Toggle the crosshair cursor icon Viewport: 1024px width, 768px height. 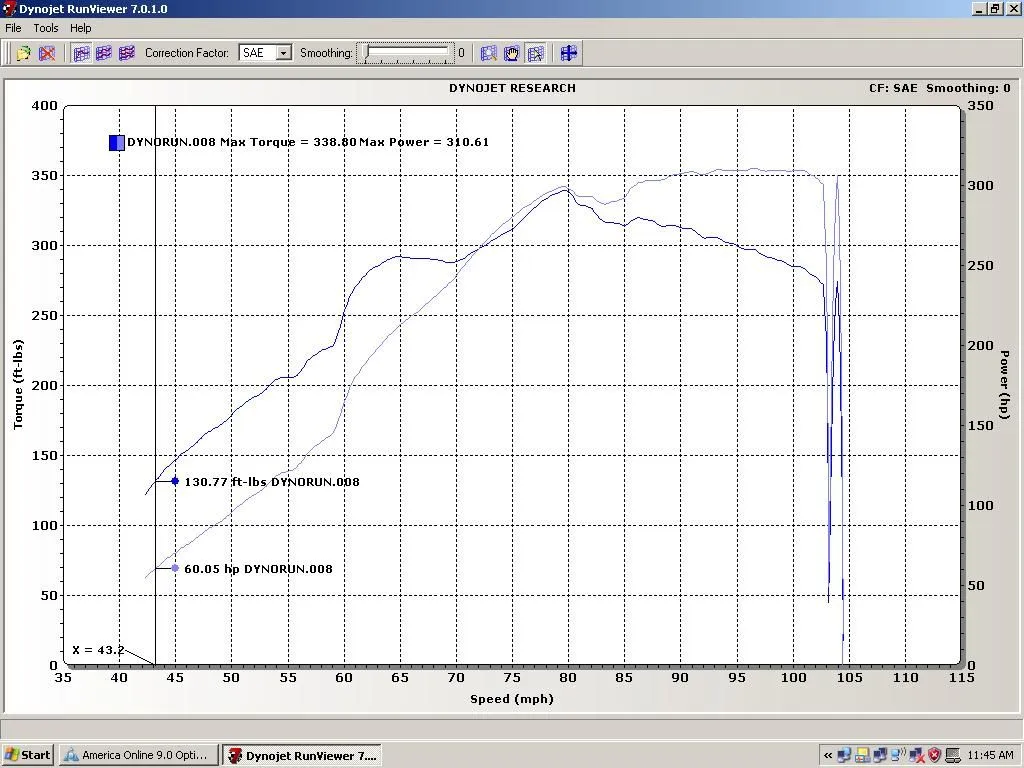tap(569, 53)
